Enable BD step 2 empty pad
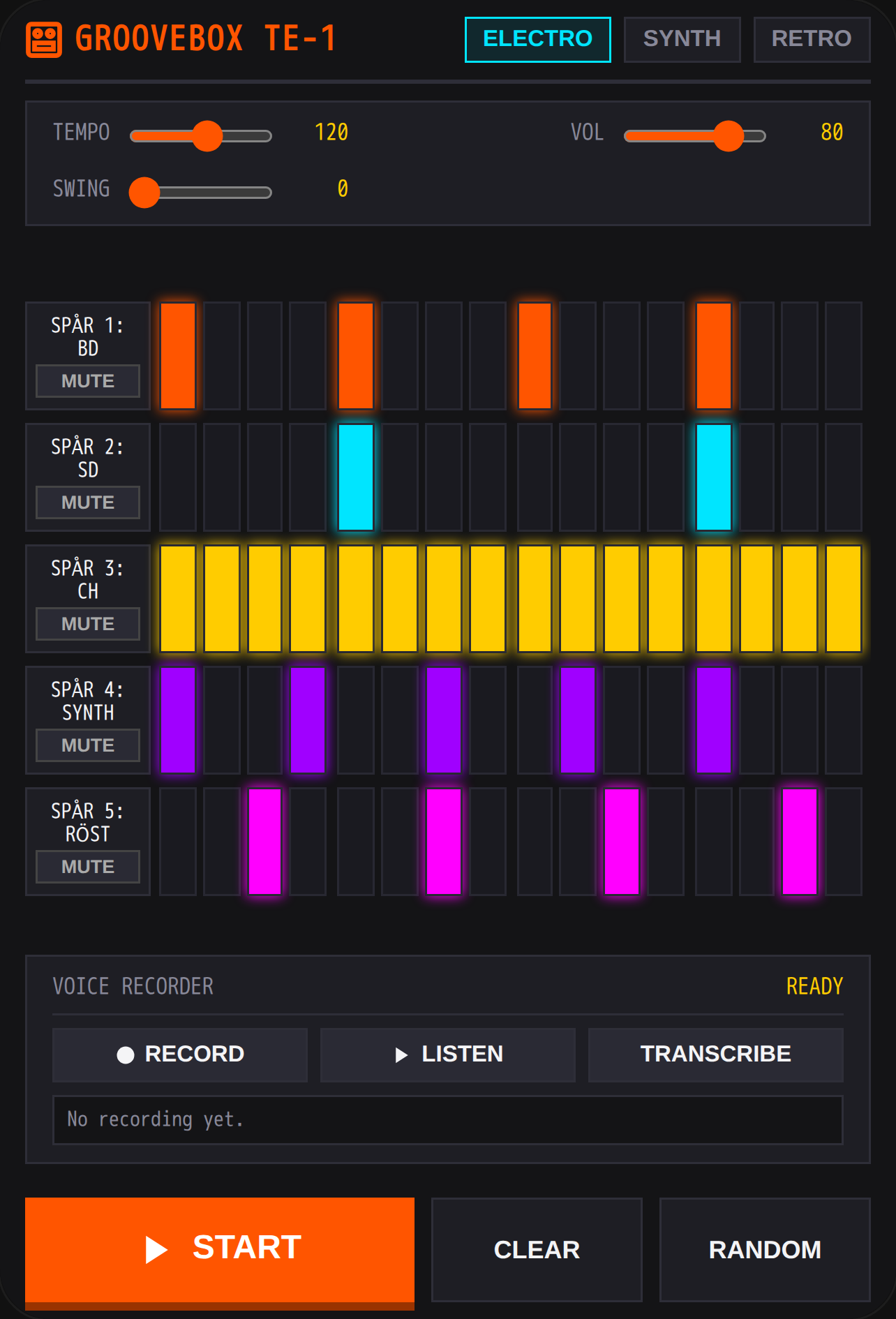Viewport: 896px width, 1319px height. [222, 356]
